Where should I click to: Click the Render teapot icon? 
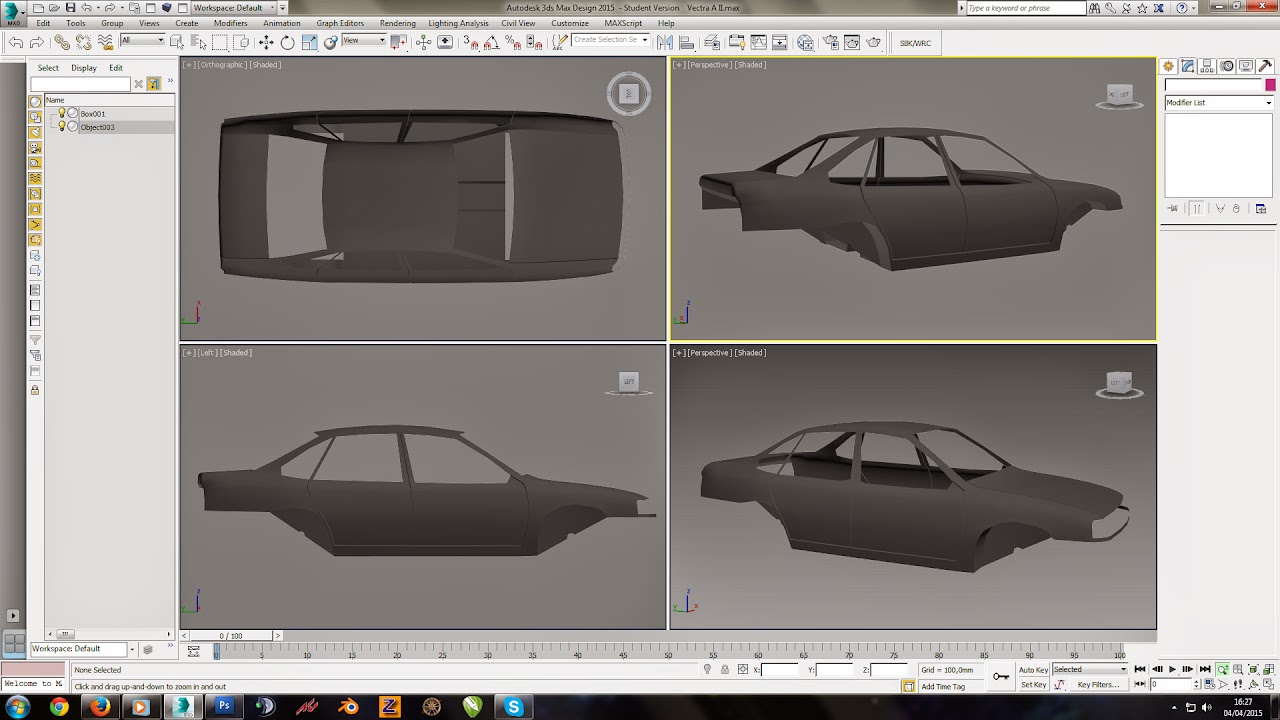tap(874, 42)
